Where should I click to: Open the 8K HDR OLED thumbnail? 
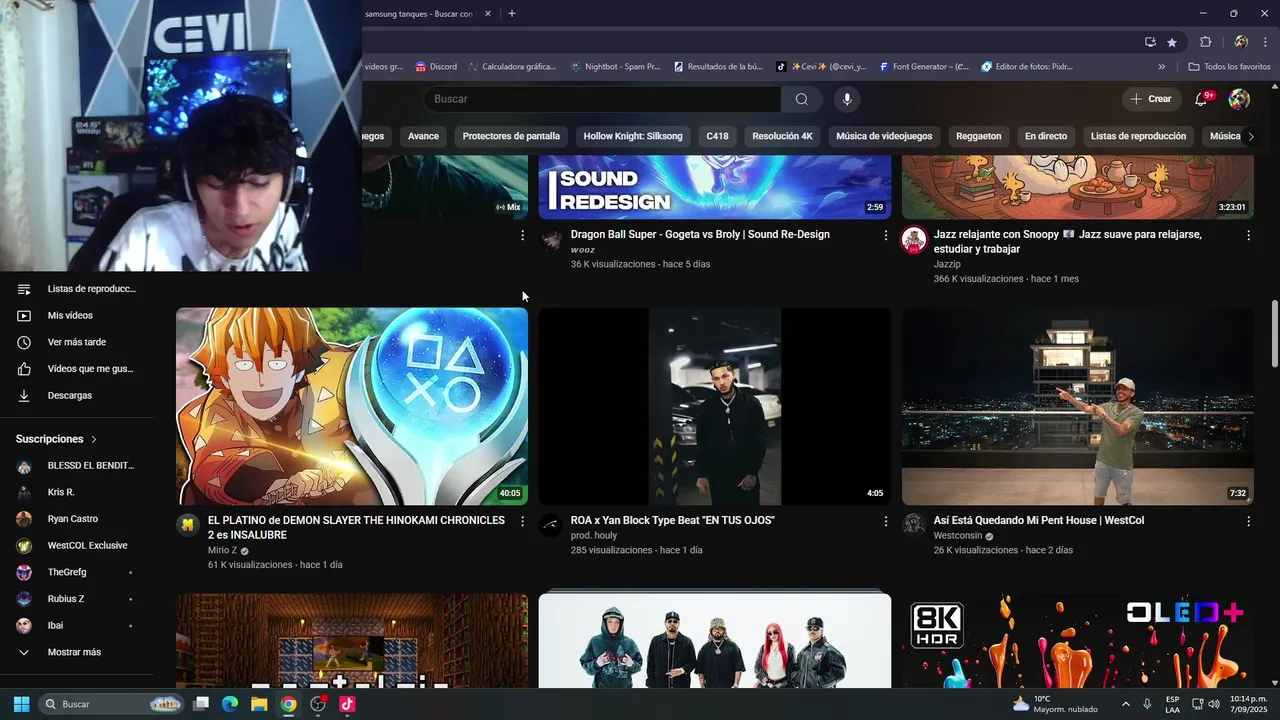[1078, 640]
